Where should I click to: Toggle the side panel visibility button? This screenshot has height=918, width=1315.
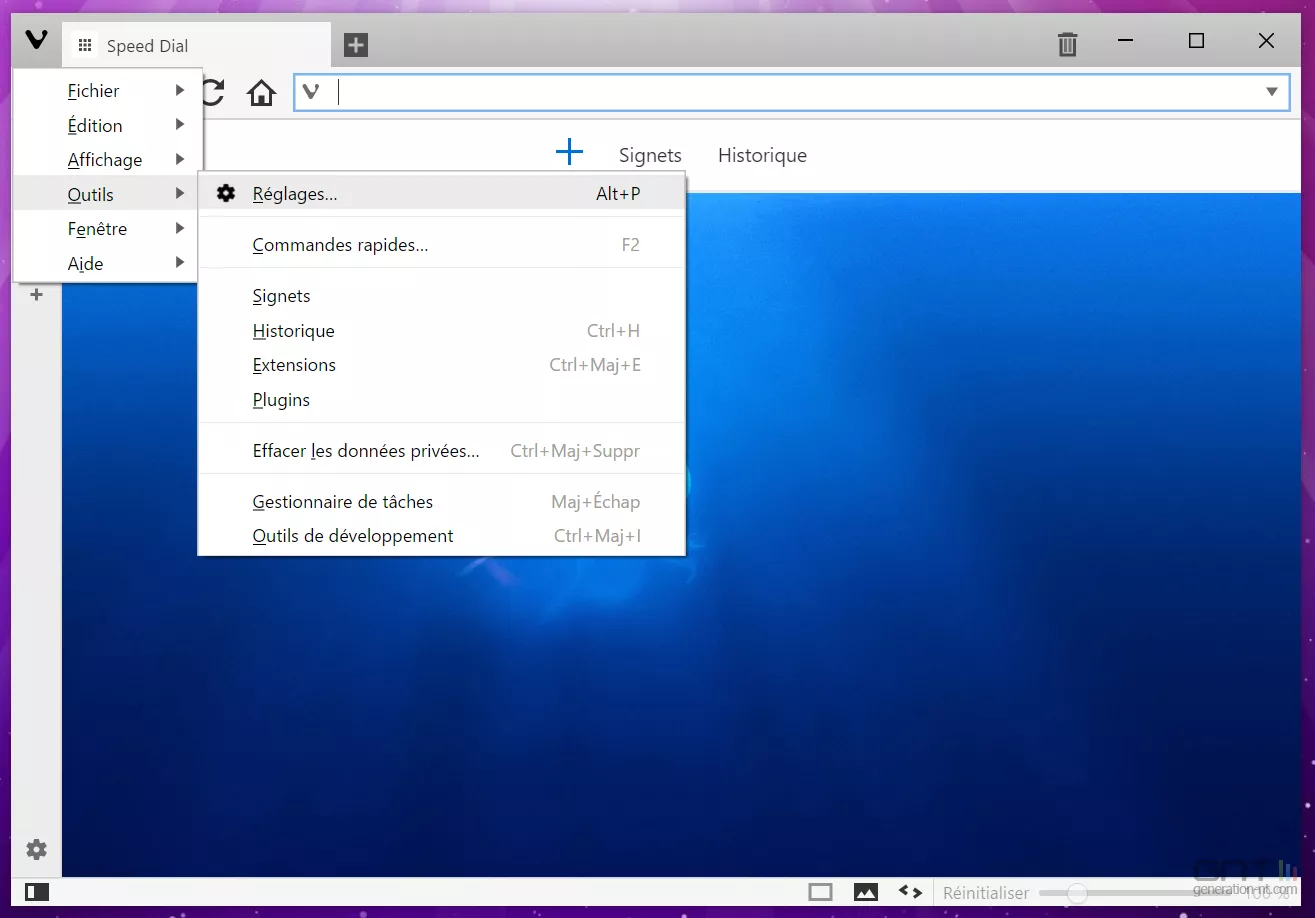(x=37, y=892)
